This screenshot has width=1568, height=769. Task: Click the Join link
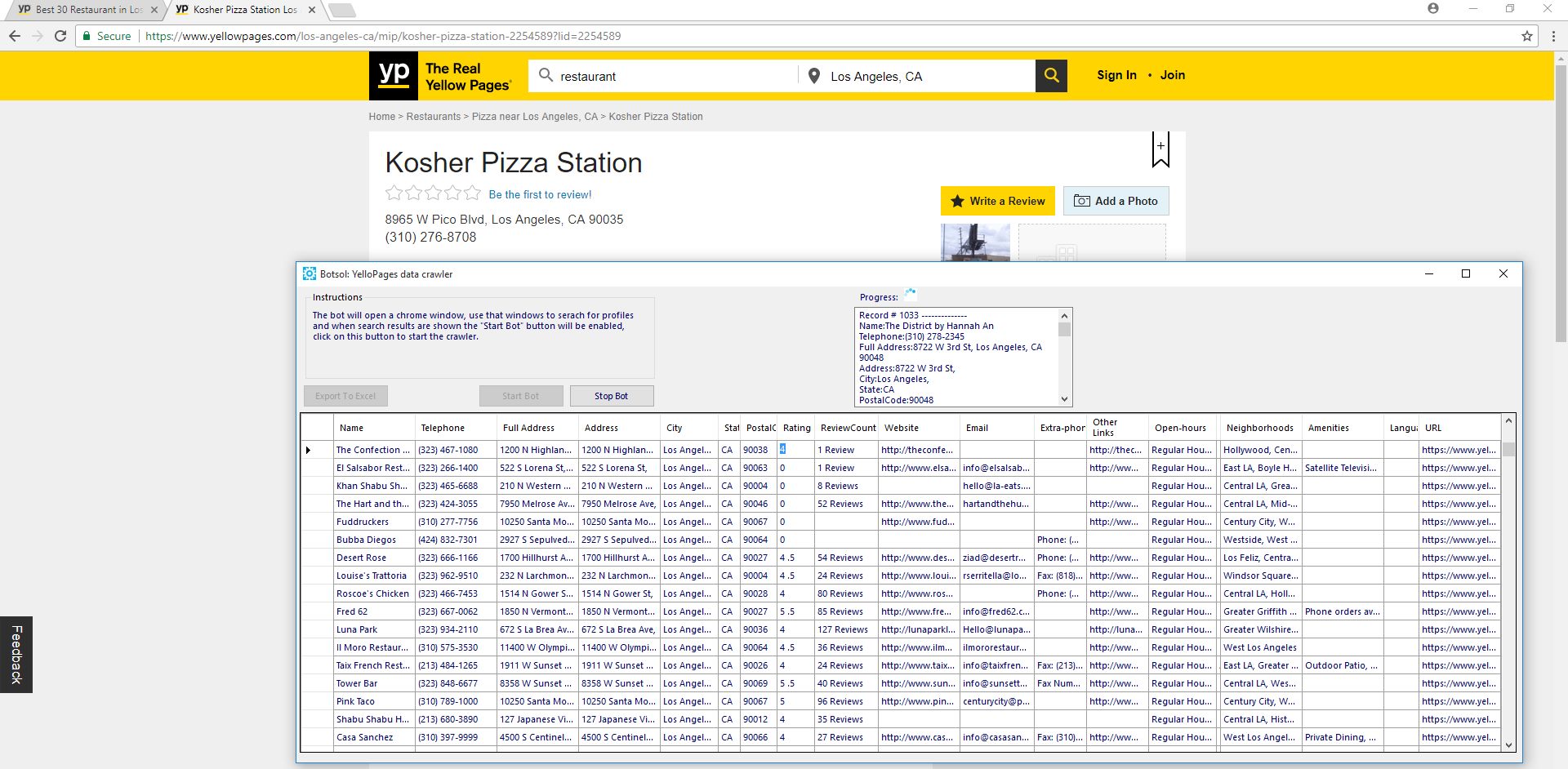tap(1173, 75)
